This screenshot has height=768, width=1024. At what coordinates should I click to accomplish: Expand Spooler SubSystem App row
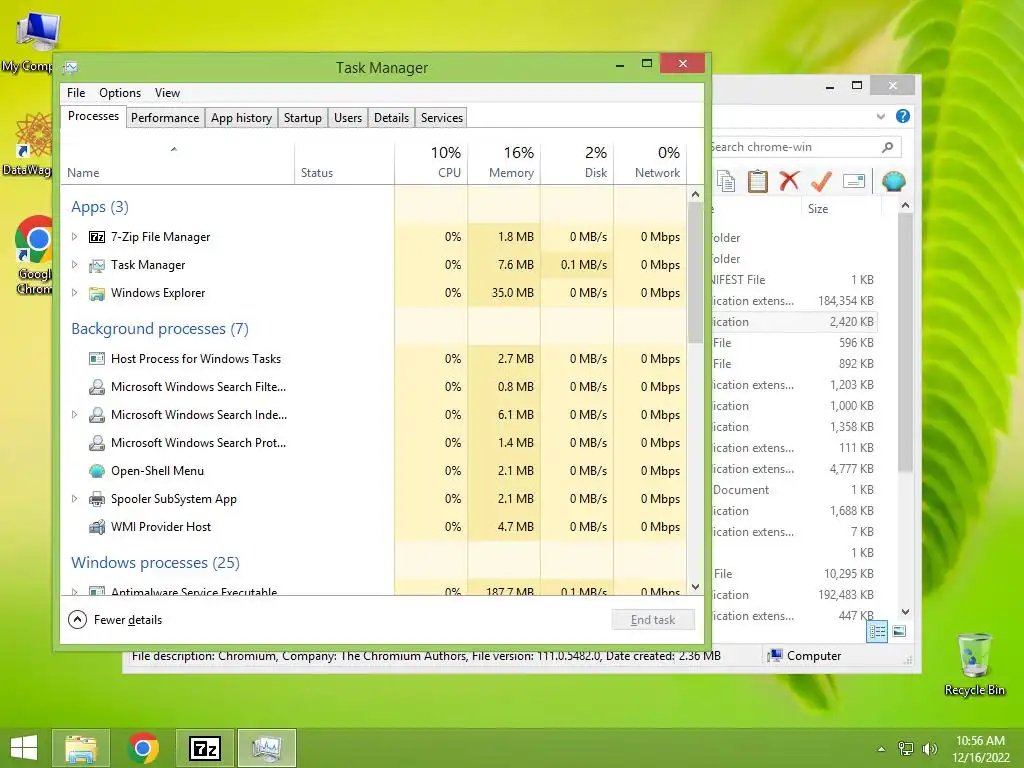click(74, 499)
